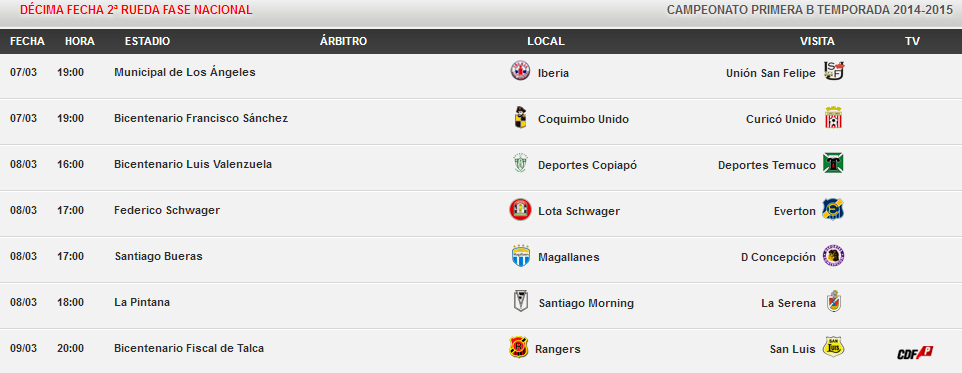This screenshot has height=373, width=962.
Task: Click the D Concepción purple crest
Action: tap(833, 256)
